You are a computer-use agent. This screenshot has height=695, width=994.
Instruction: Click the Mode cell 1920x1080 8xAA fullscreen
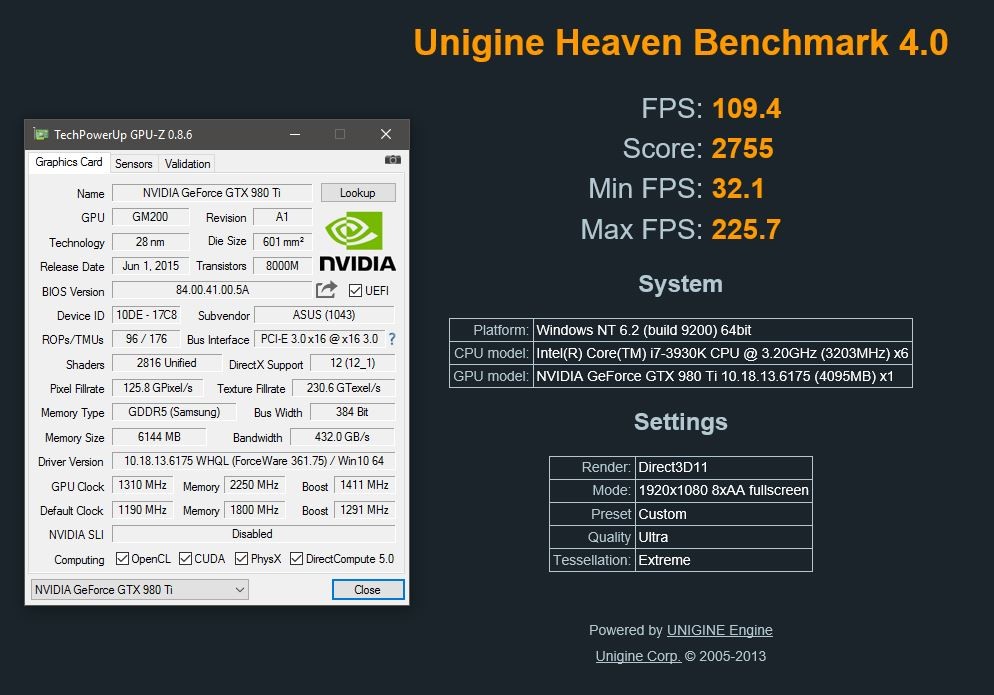coord(724,490)
